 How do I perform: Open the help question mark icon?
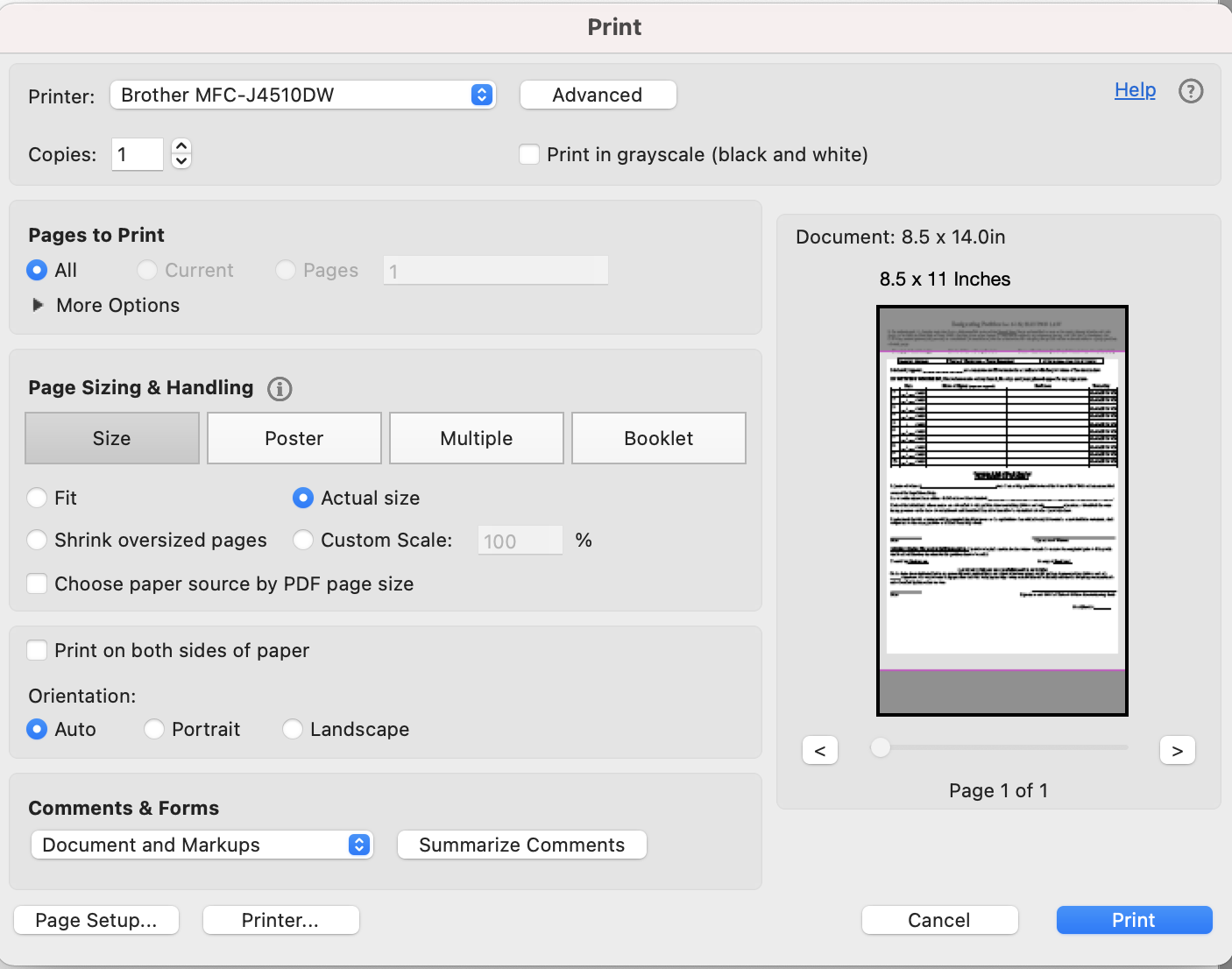point(1191,91)
